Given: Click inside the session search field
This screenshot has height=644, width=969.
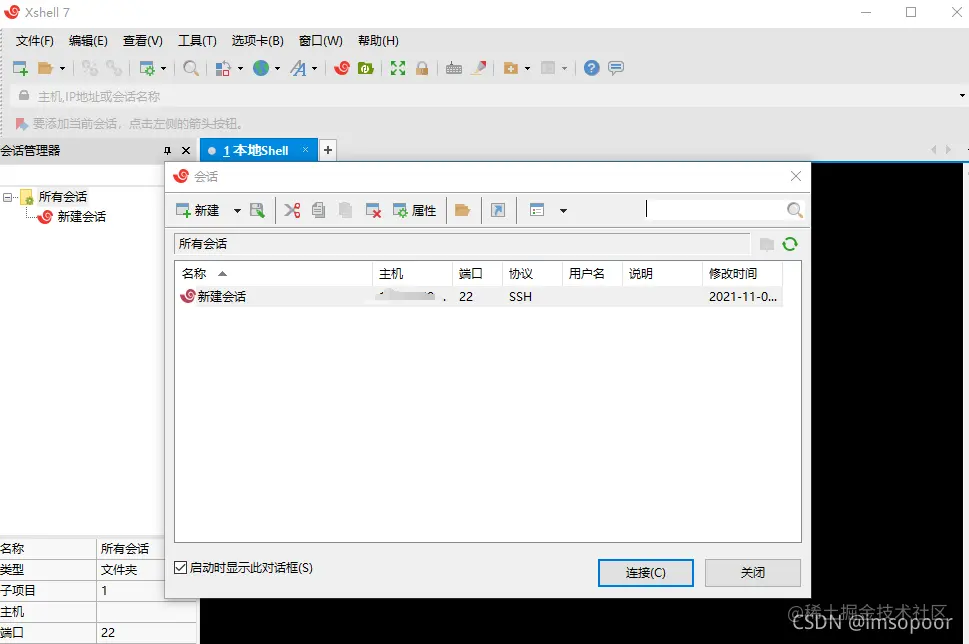Looking at the screenshot, I should (720, 210).
